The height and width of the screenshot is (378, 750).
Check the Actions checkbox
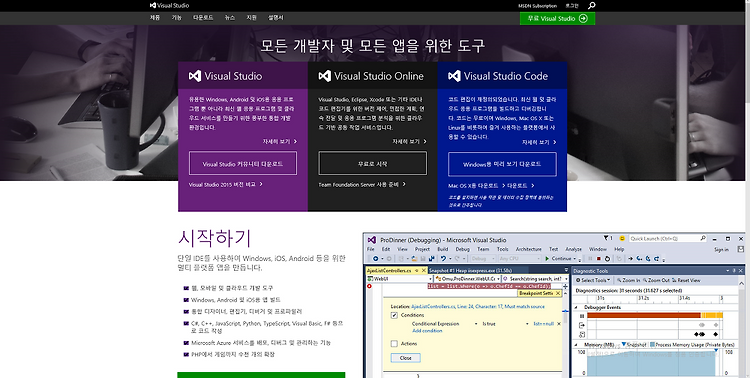394,344
